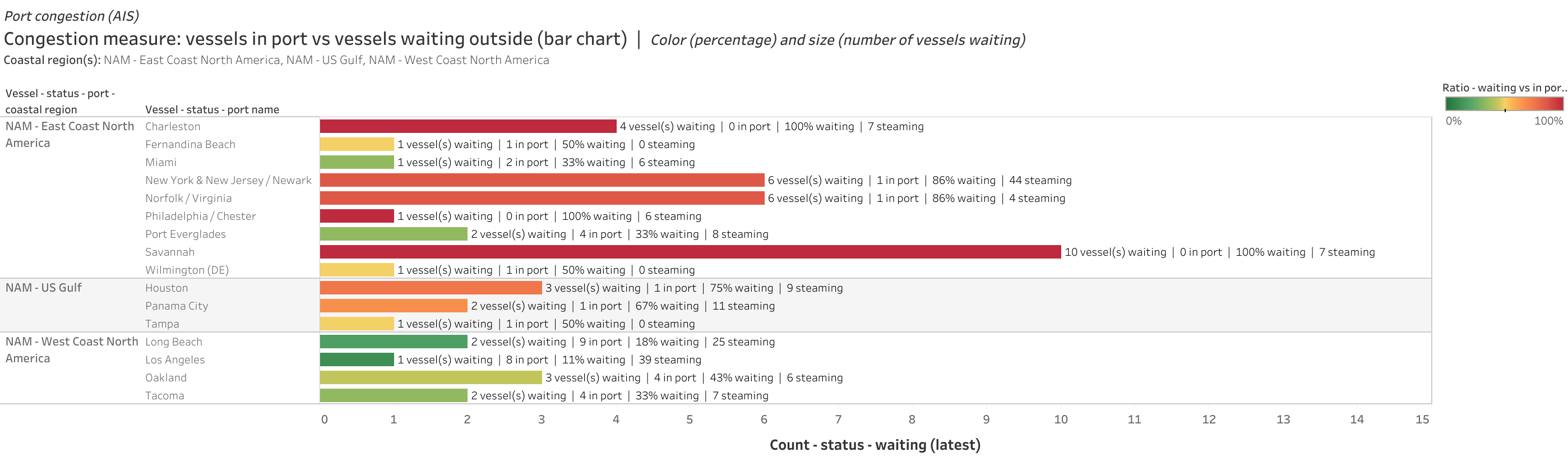Screen dimensions: 1568x461
Task: Click the New York & New Jersey / Newark bar
Action: tap(542, 180)
